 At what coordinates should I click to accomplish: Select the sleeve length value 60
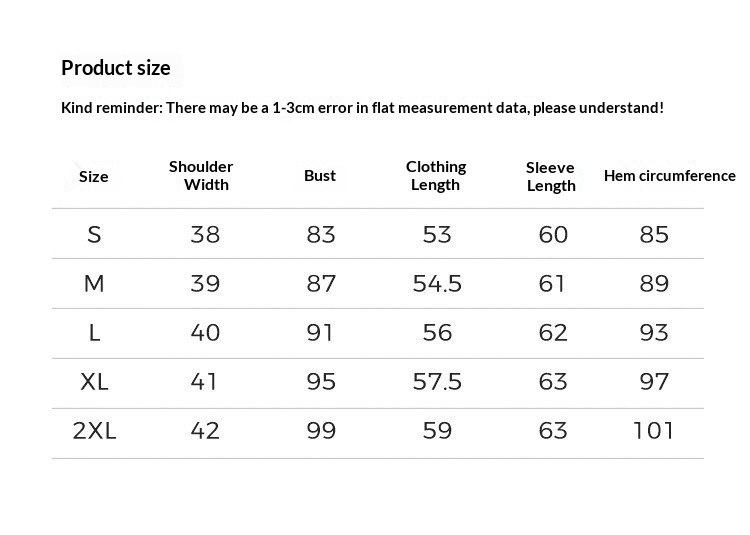click(x=553, y=235)
